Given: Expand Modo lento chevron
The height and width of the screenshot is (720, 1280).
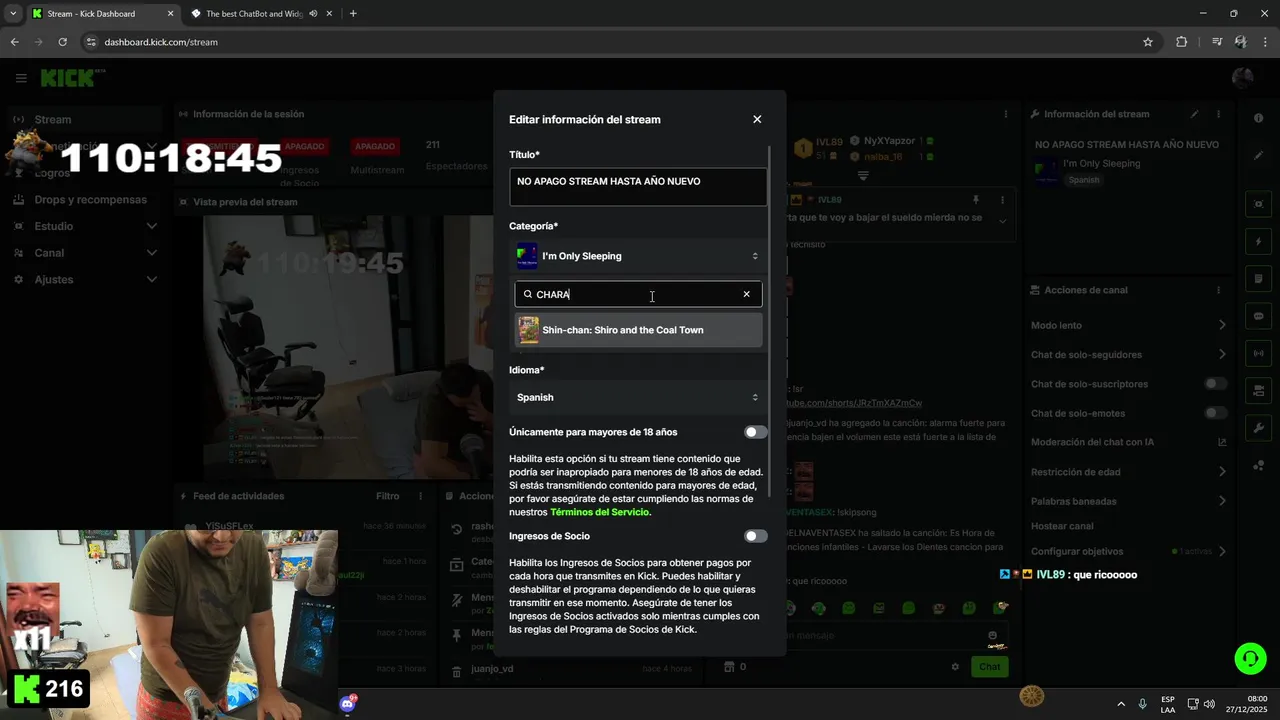Looking at the screenshot, I should (1222, 325).
